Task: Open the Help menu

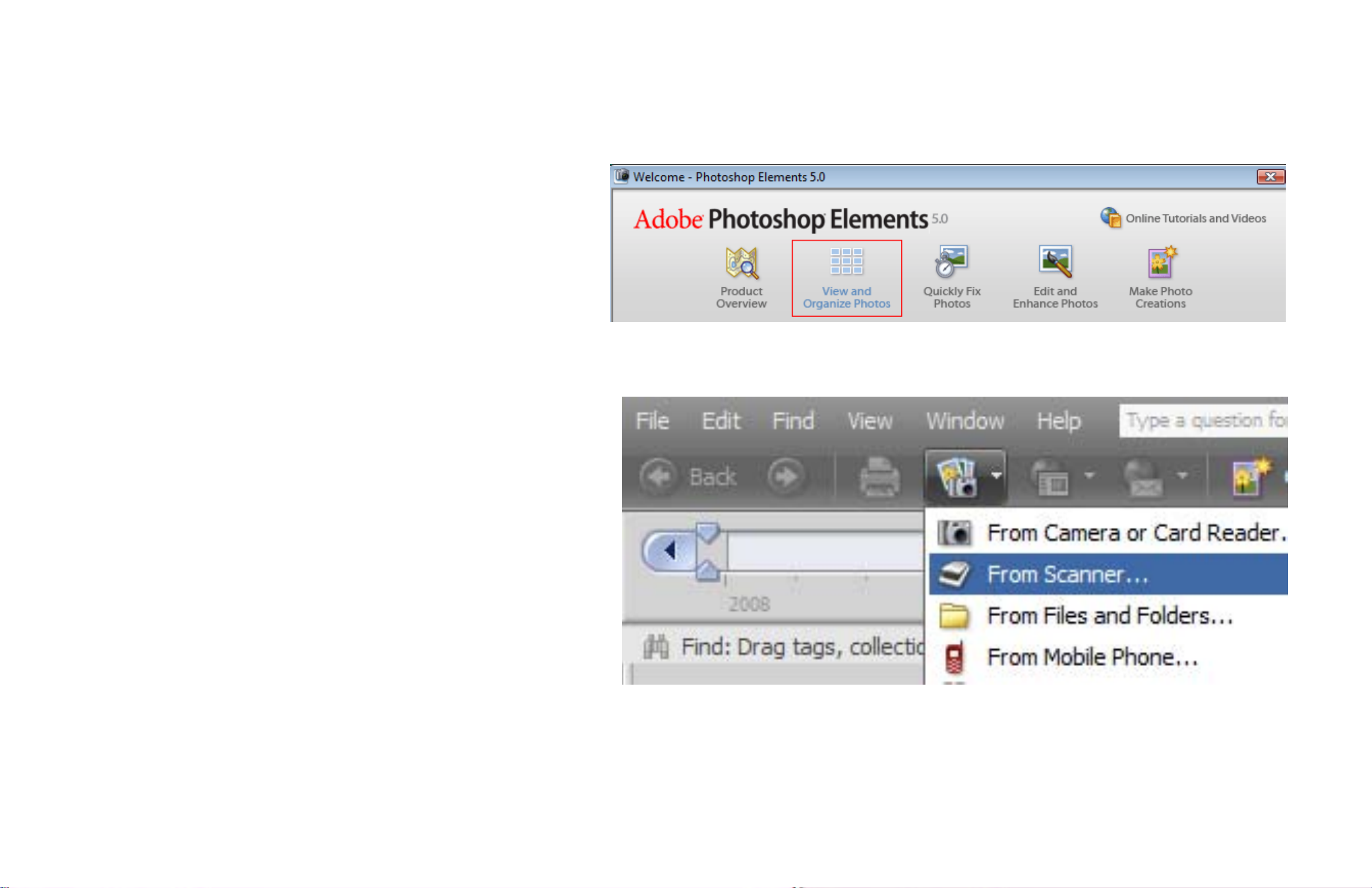Action: pos(1058,421)
